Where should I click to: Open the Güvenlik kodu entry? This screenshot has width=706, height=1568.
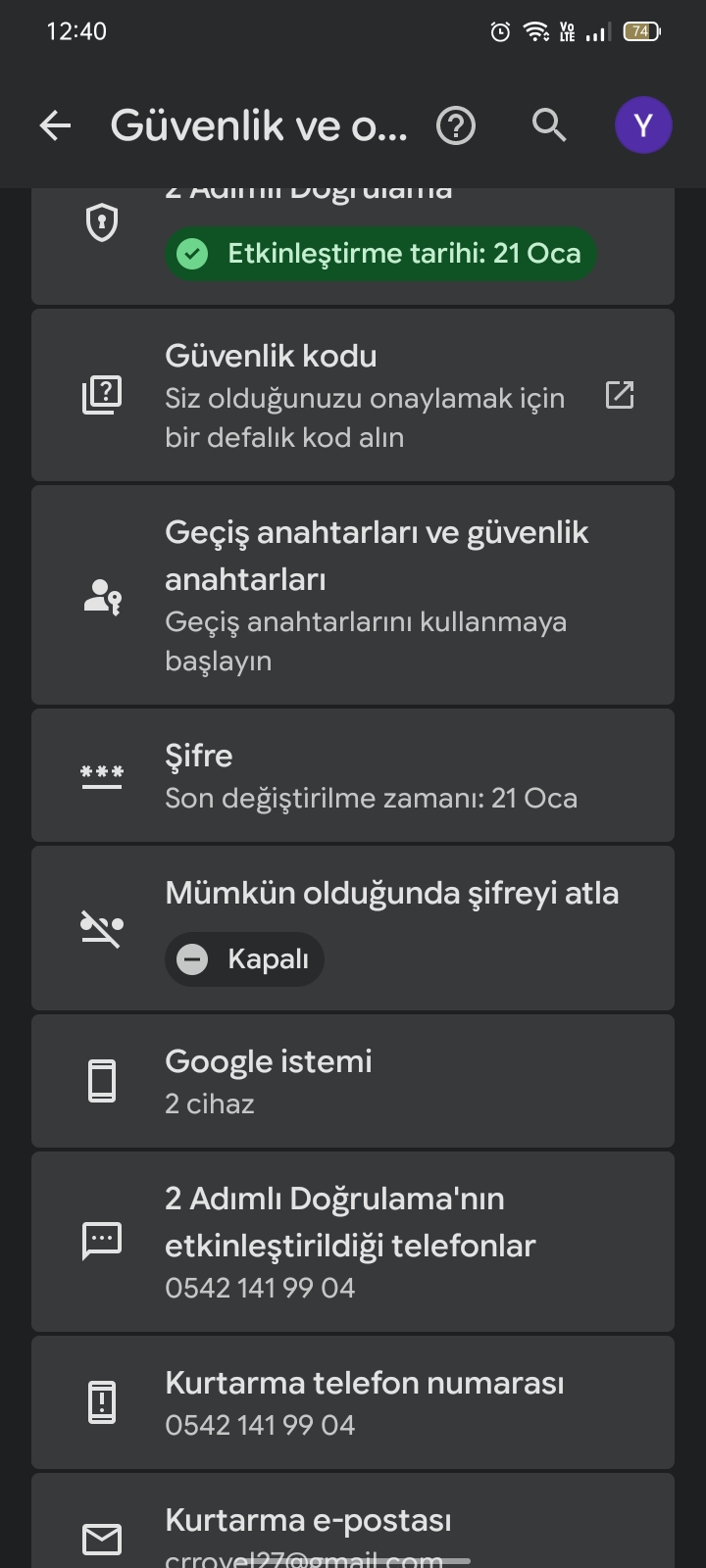pos(353,395)
